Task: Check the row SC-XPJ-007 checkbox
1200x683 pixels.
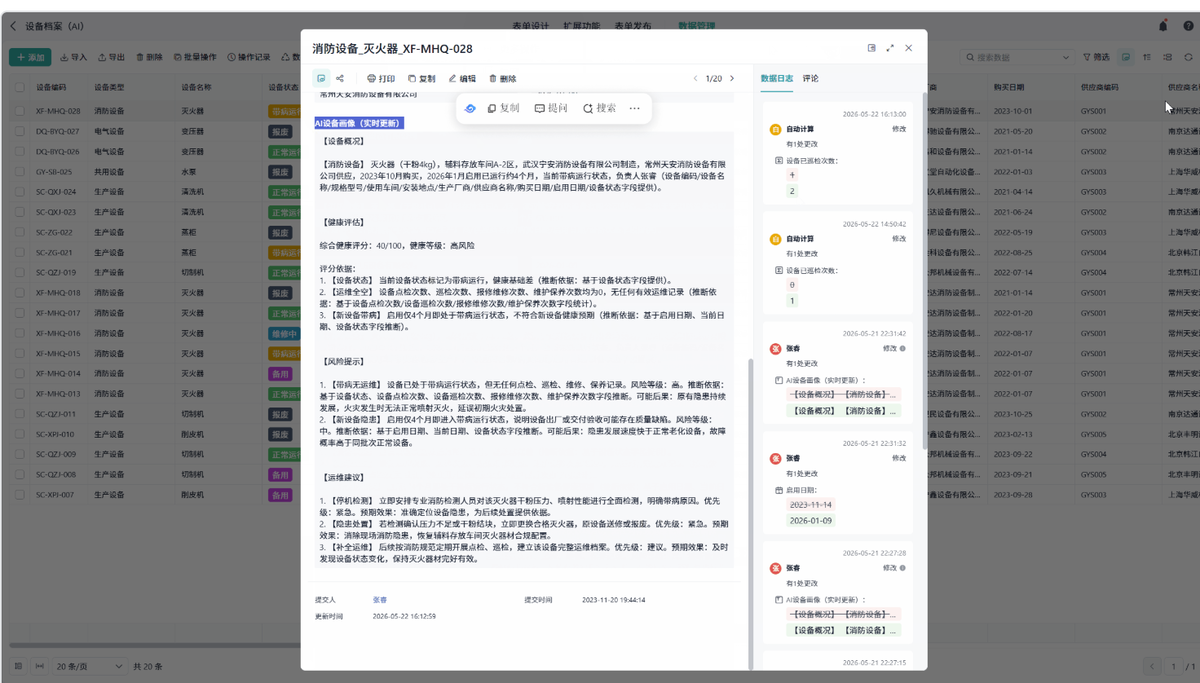Action: pyautogui.click(x=19, y=495)
